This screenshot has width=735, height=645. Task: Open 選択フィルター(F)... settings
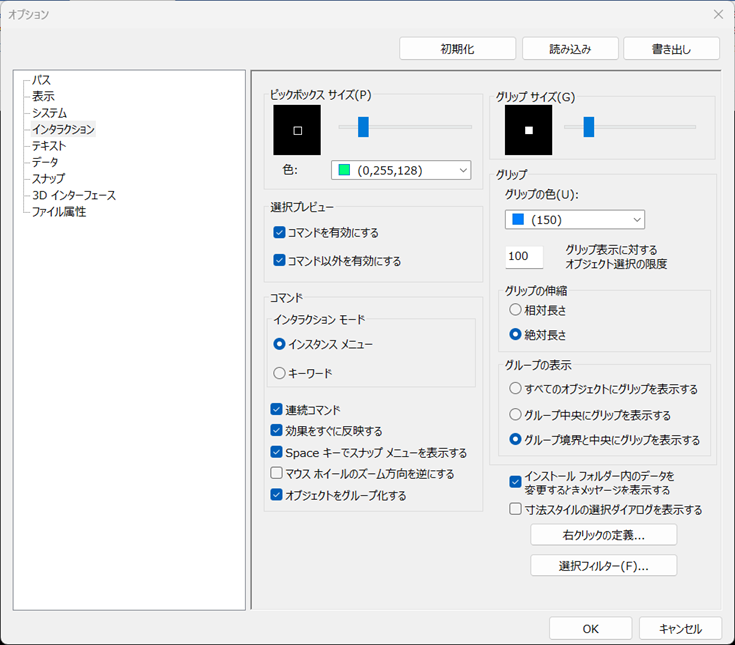click(x=604, y=566)
